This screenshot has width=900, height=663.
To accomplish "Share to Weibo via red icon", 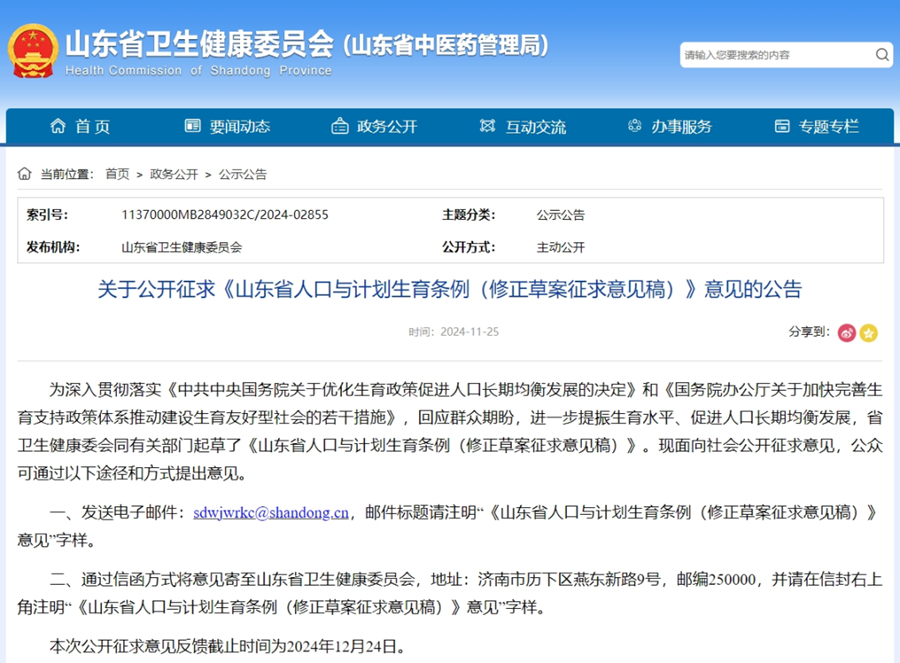I will [847, 332].
